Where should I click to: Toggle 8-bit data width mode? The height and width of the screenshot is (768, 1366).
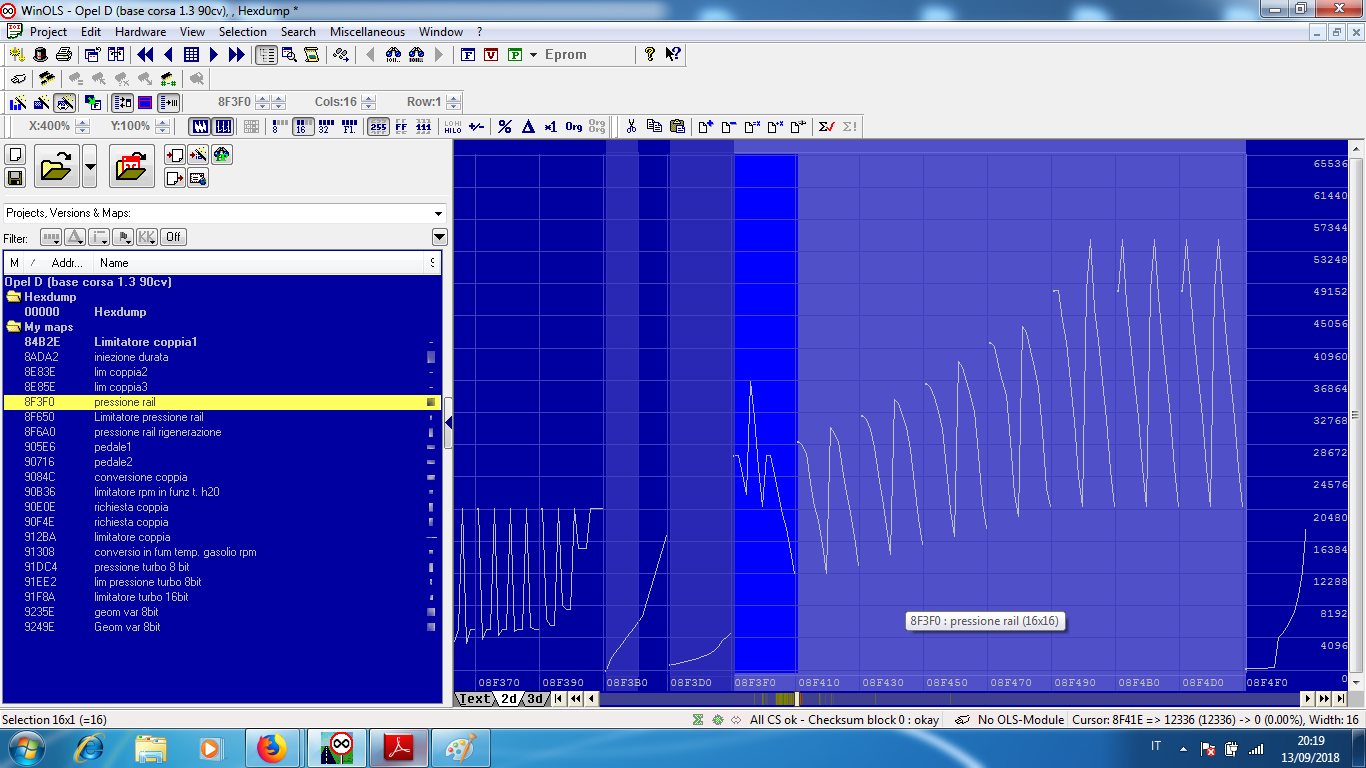(279, 127)
